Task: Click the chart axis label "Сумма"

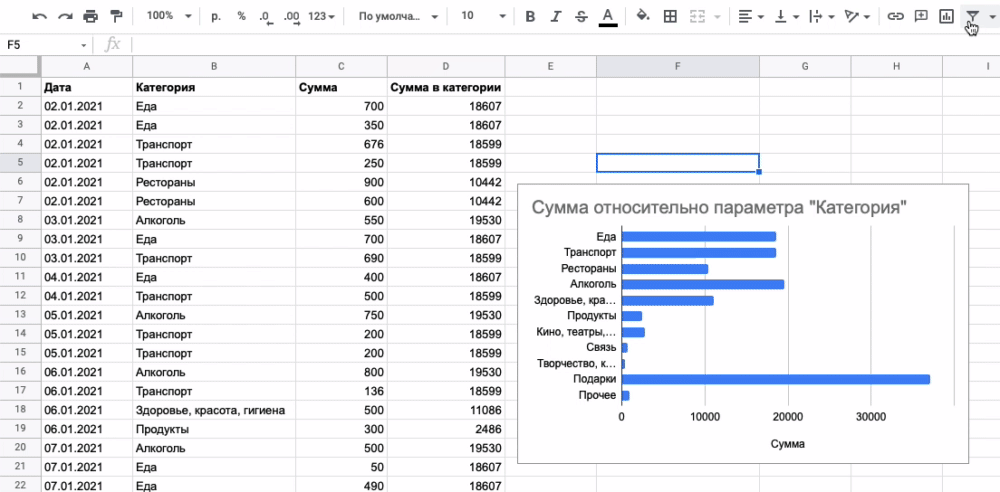Action: click(x=788, y=444)
